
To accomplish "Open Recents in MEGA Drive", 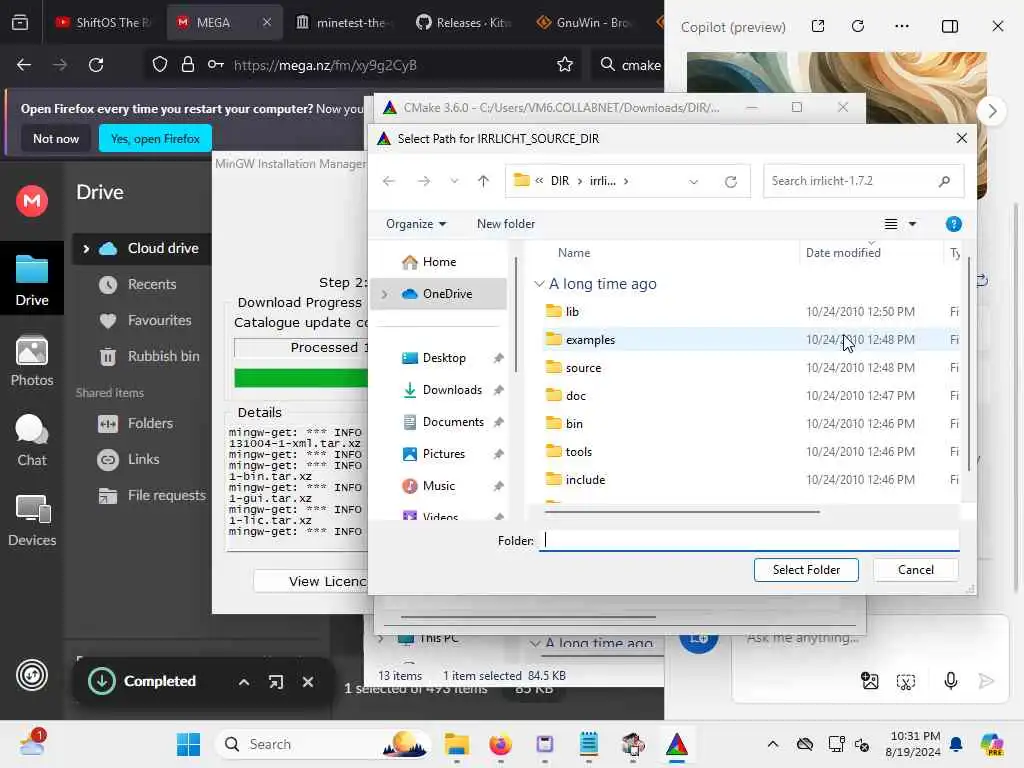I will point(152,285).
